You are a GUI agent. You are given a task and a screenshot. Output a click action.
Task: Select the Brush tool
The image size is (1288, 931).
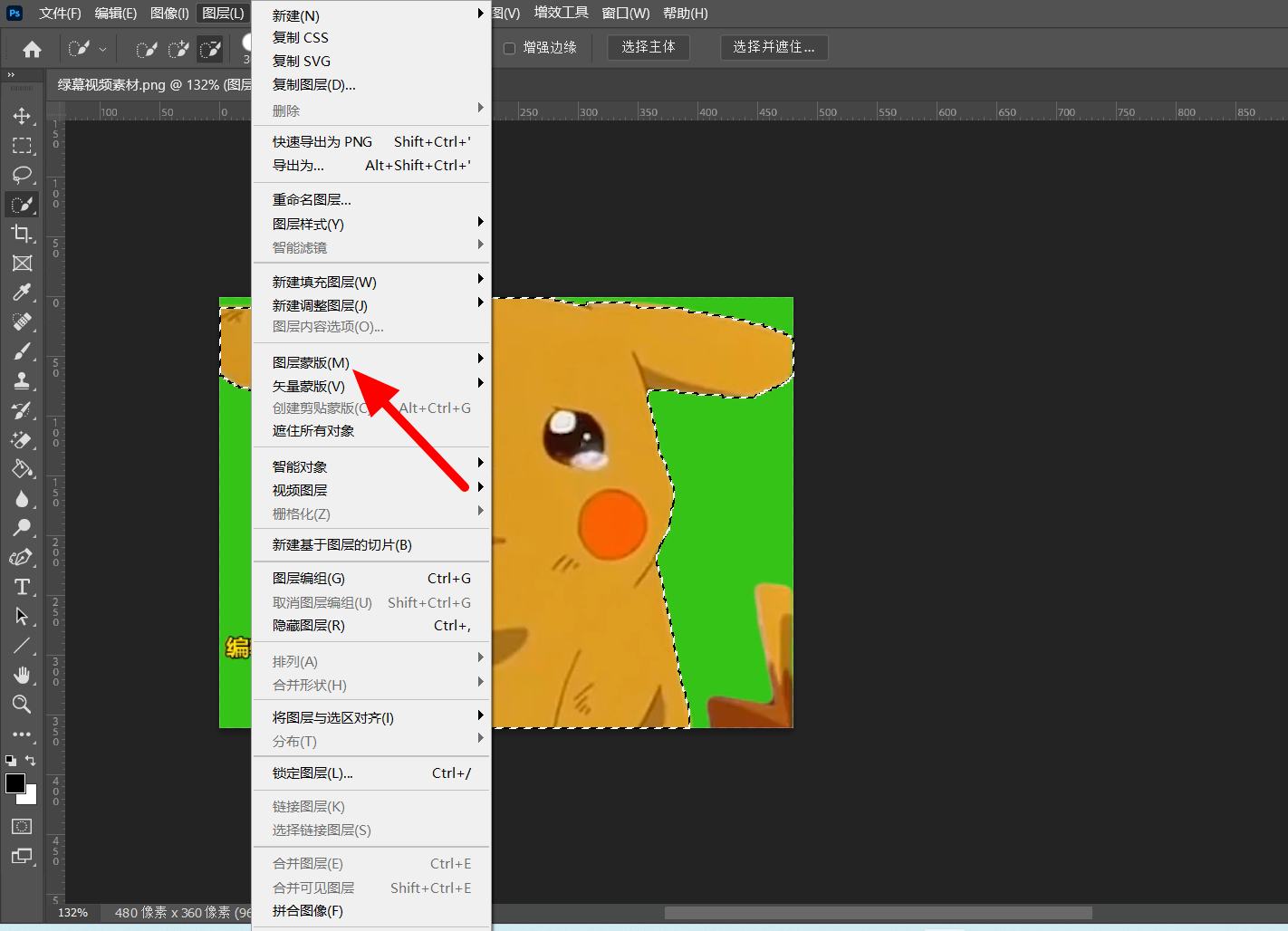[22, 351]
